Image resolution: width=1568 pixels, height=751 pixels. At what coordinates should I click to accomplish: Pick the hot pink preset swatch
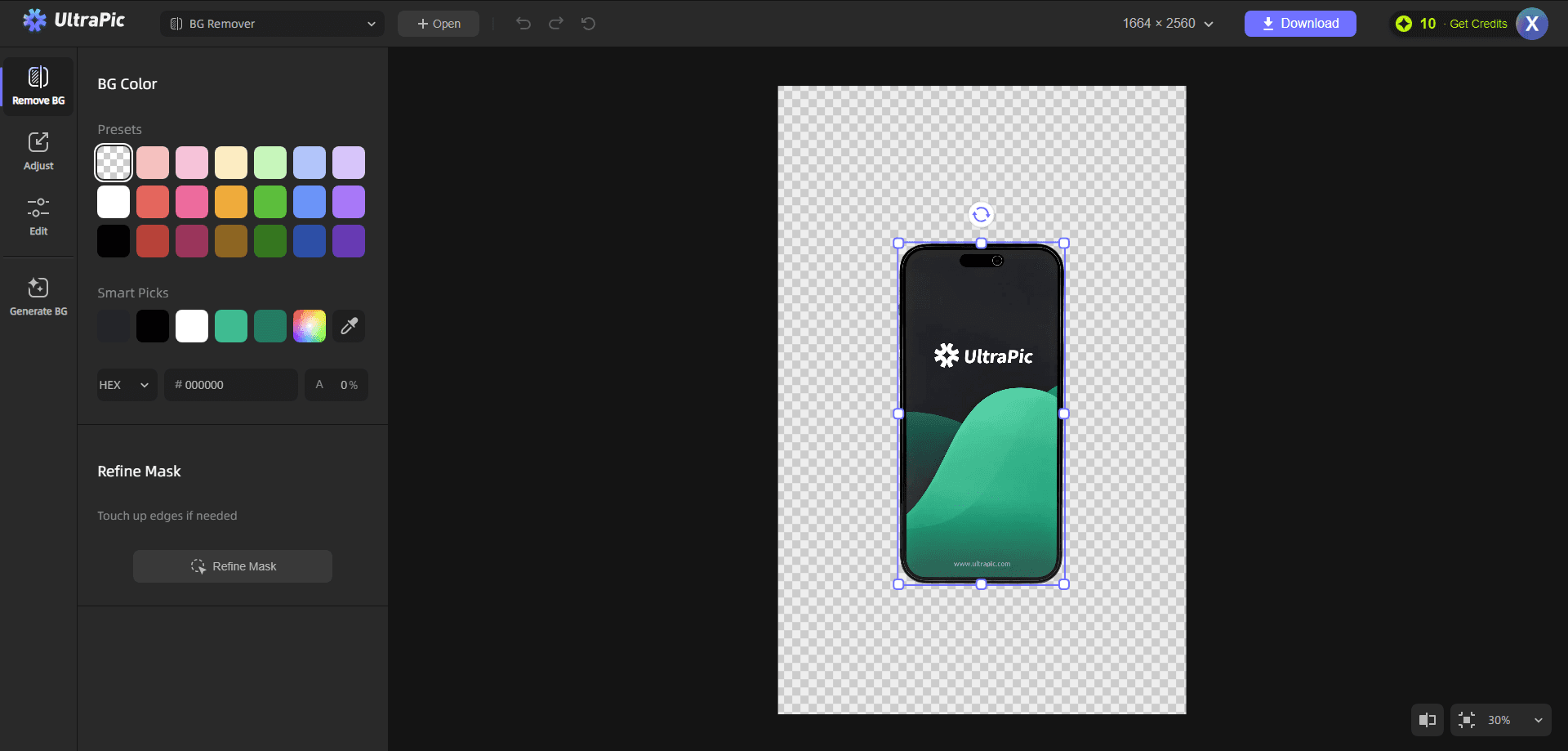(192, 202)
